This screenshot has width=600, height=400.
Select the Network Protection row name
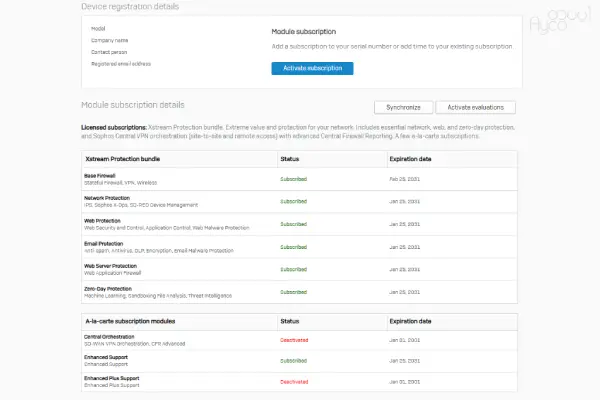coord(107,198)
